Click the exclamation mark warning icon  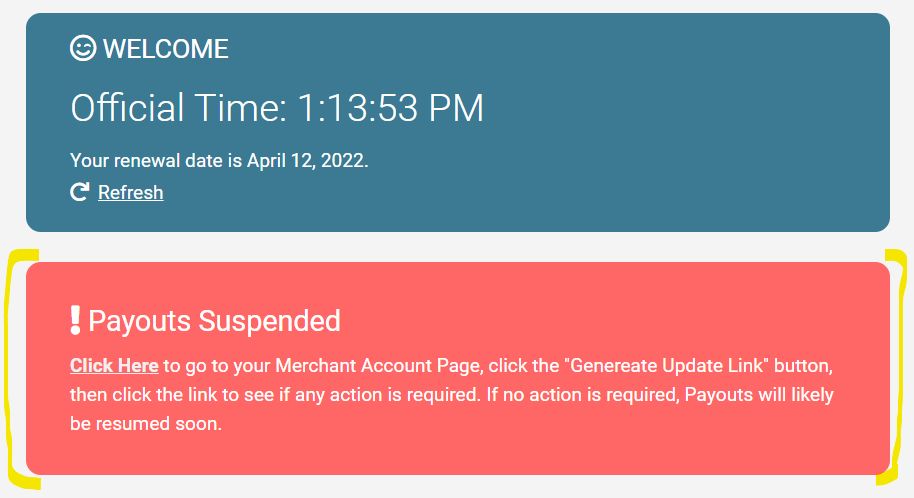[75, 320]
